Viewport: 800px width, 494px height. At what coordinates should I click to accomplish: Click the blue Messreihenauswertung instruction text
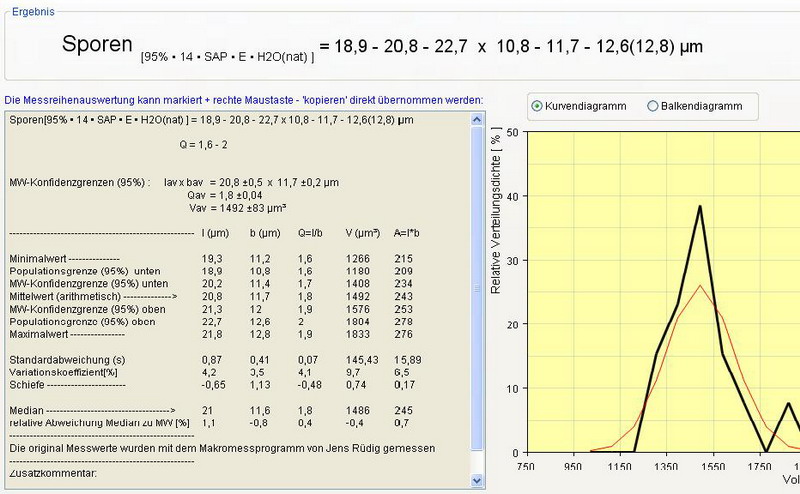[x=244, y=100]
